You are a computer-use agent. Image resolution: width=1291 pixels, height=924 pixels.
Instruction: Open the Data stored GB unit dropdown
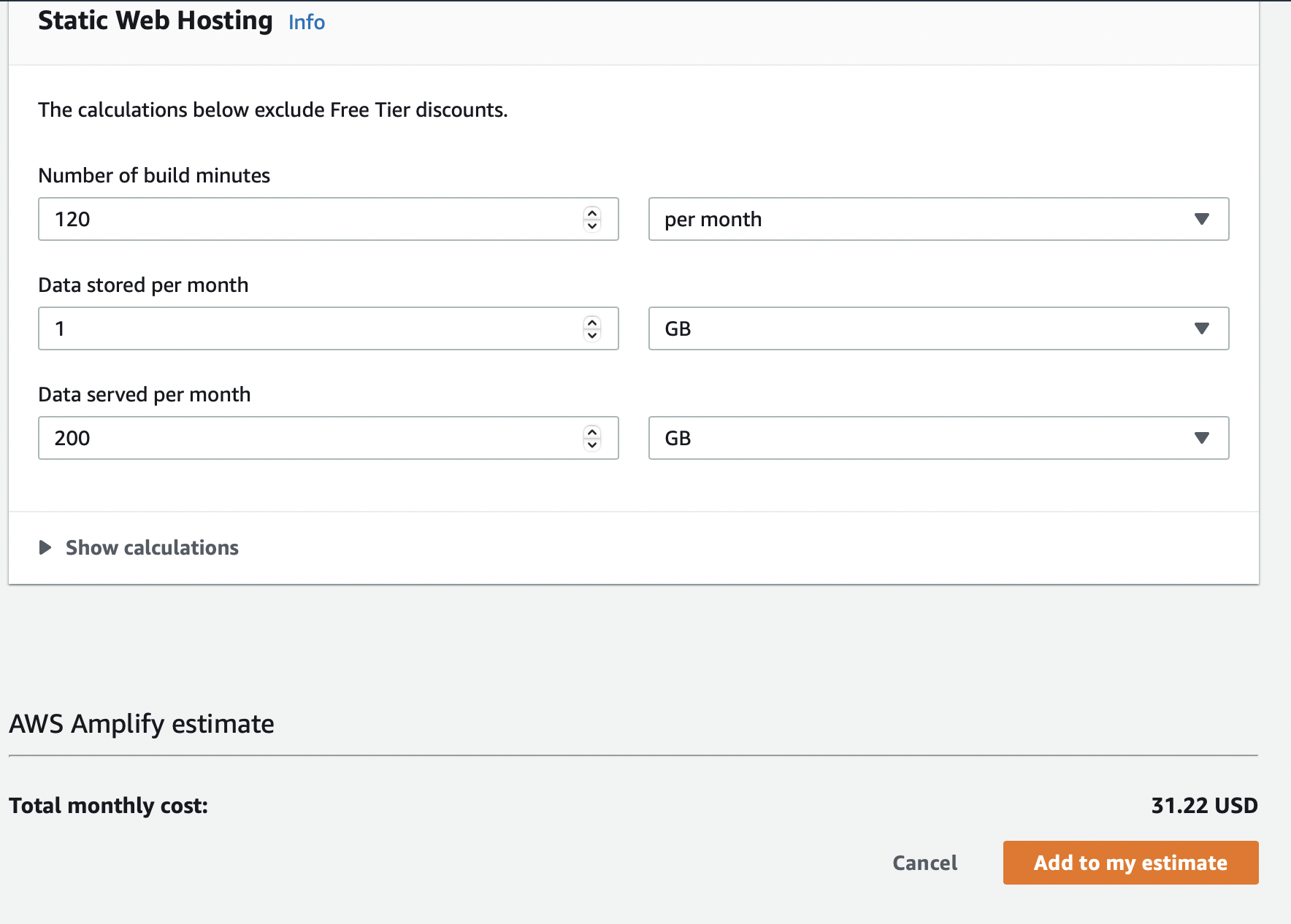click(938, 328)
